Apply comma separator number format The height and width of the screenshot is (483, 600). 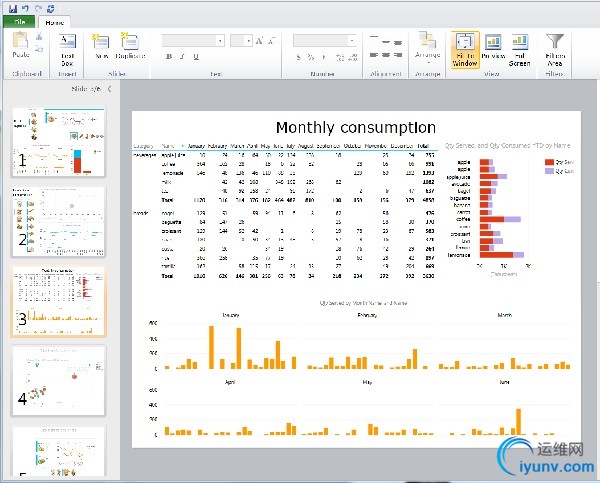324,57
